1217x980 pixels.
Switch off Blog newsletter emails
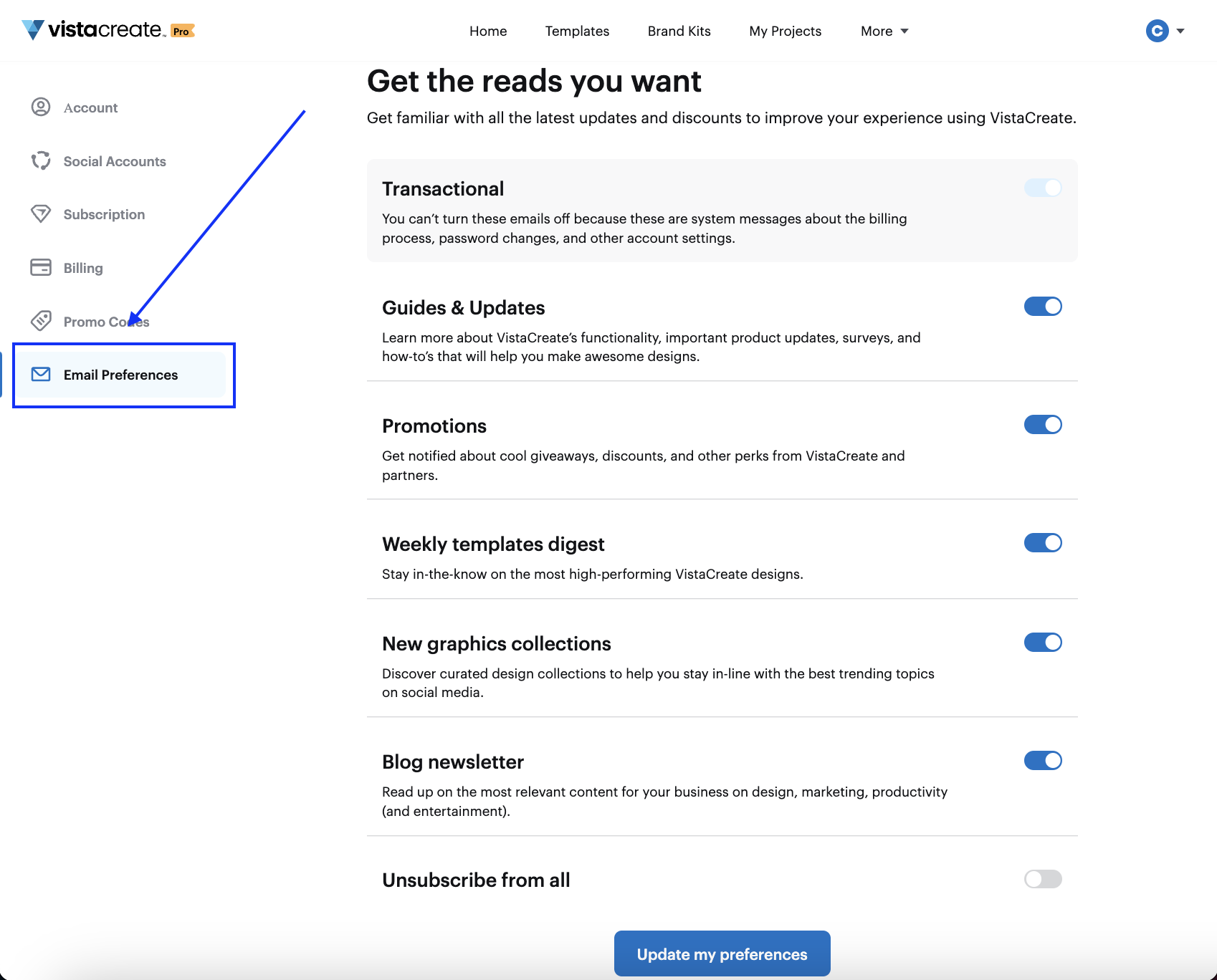coord(1043,761)
